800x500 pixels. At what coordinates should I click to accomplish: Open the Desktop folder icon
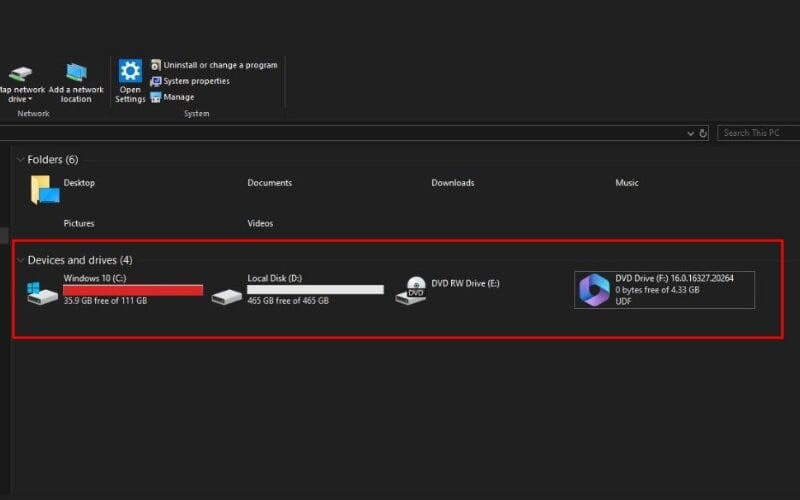tap(42, 189)
